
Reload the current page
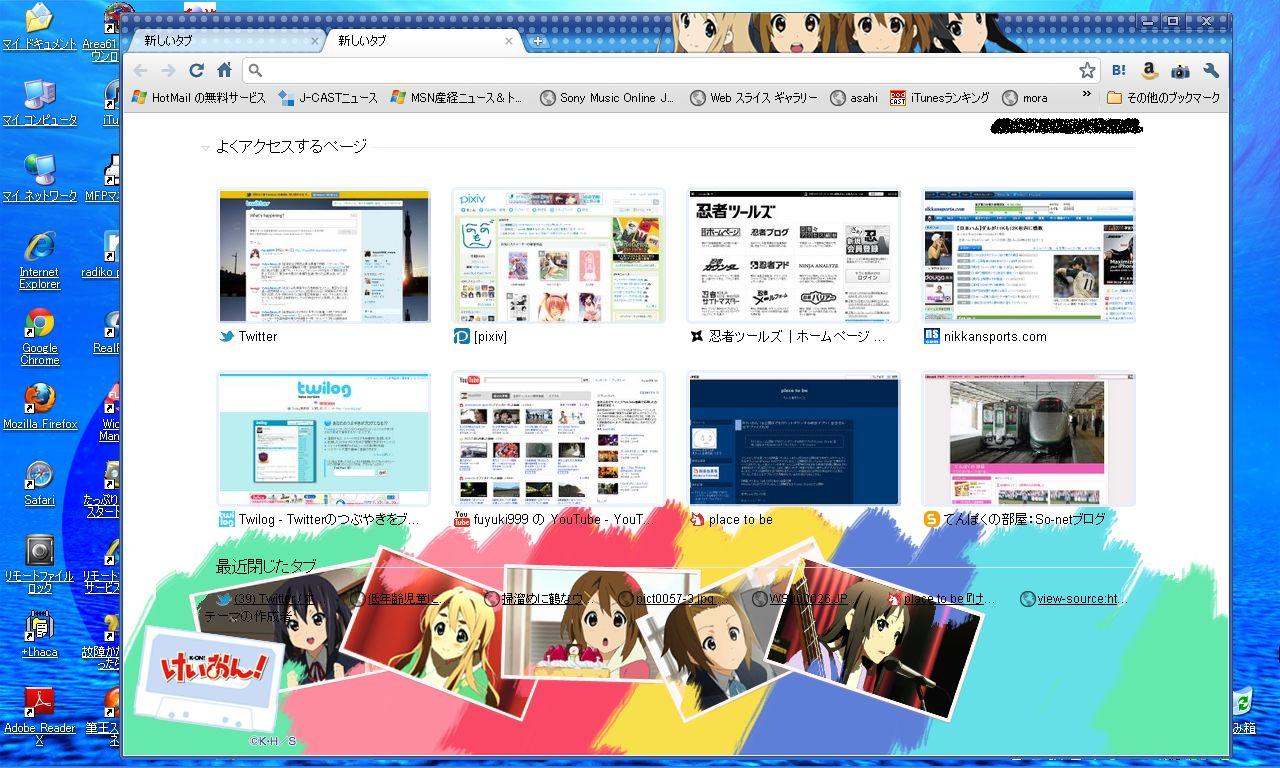(196, 70)
